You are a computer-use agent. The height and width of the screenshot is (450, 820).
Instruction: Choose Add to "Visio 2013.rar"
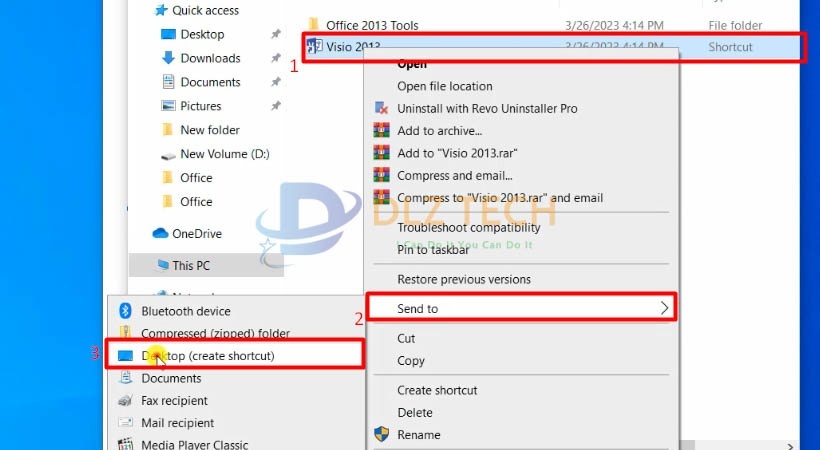click(x=457, y=153)
